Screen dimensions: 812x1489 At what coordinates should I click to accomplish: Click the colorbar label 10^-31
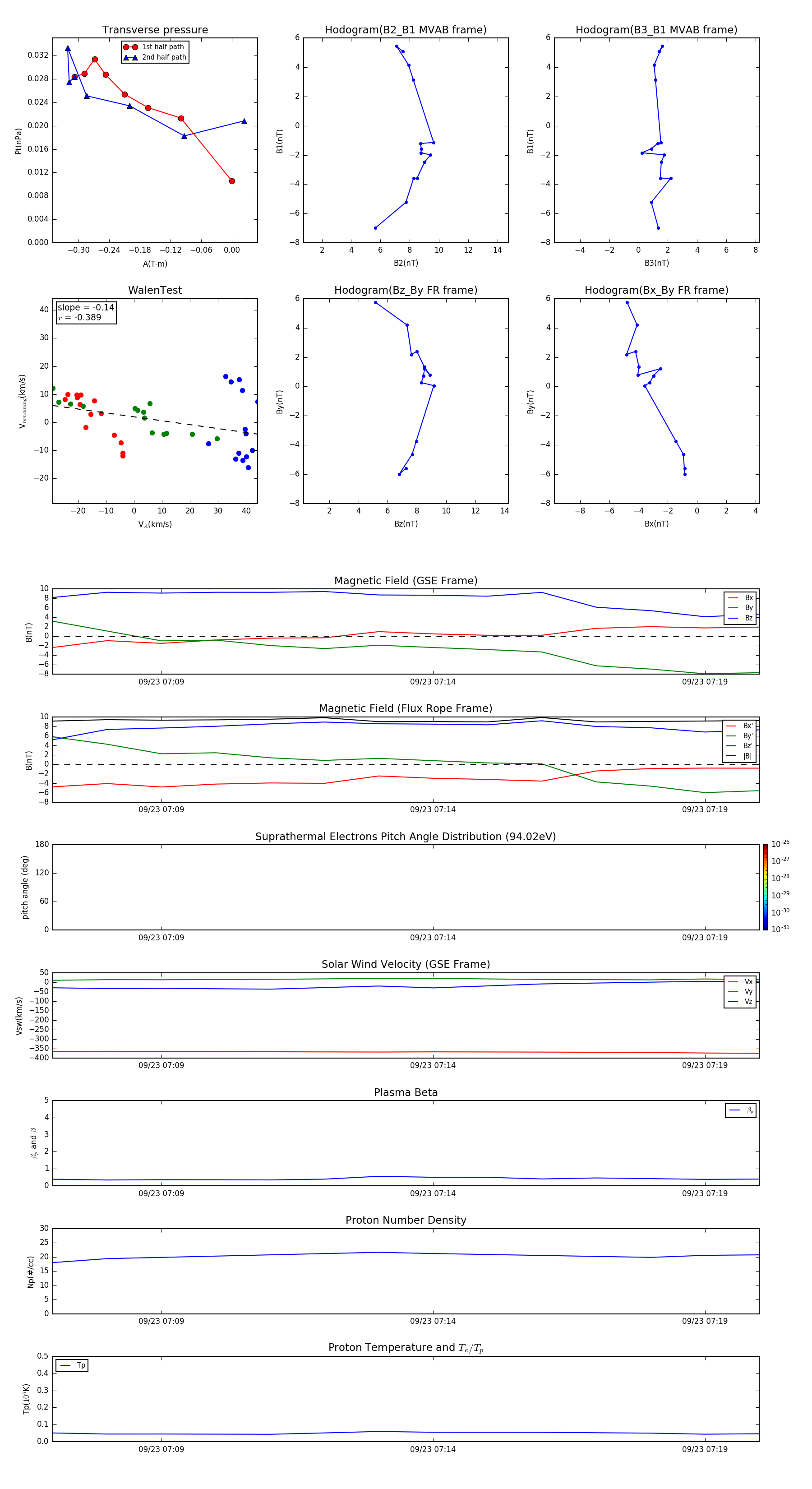pos(780,929)
